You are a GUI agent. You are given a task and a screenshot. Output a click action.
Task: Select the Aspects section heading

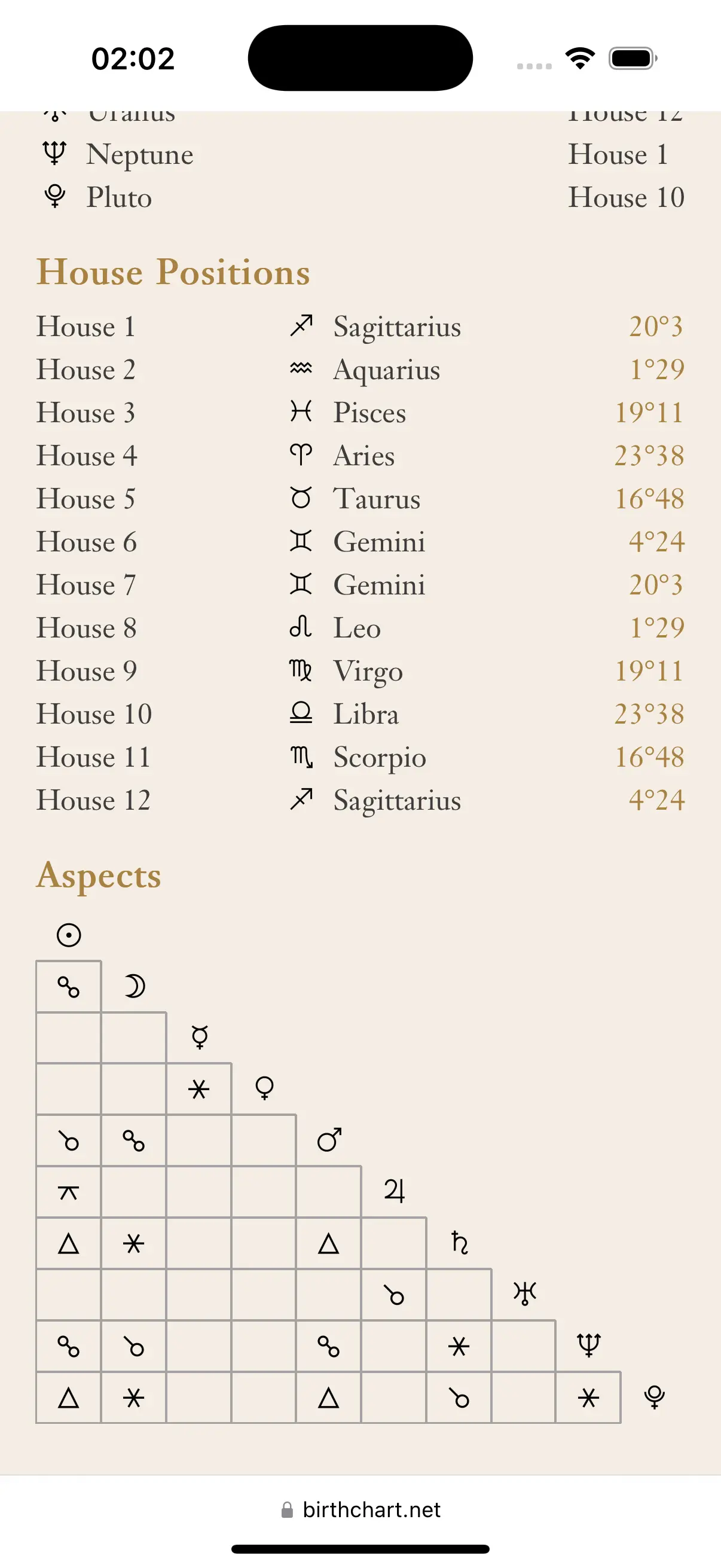98,875
